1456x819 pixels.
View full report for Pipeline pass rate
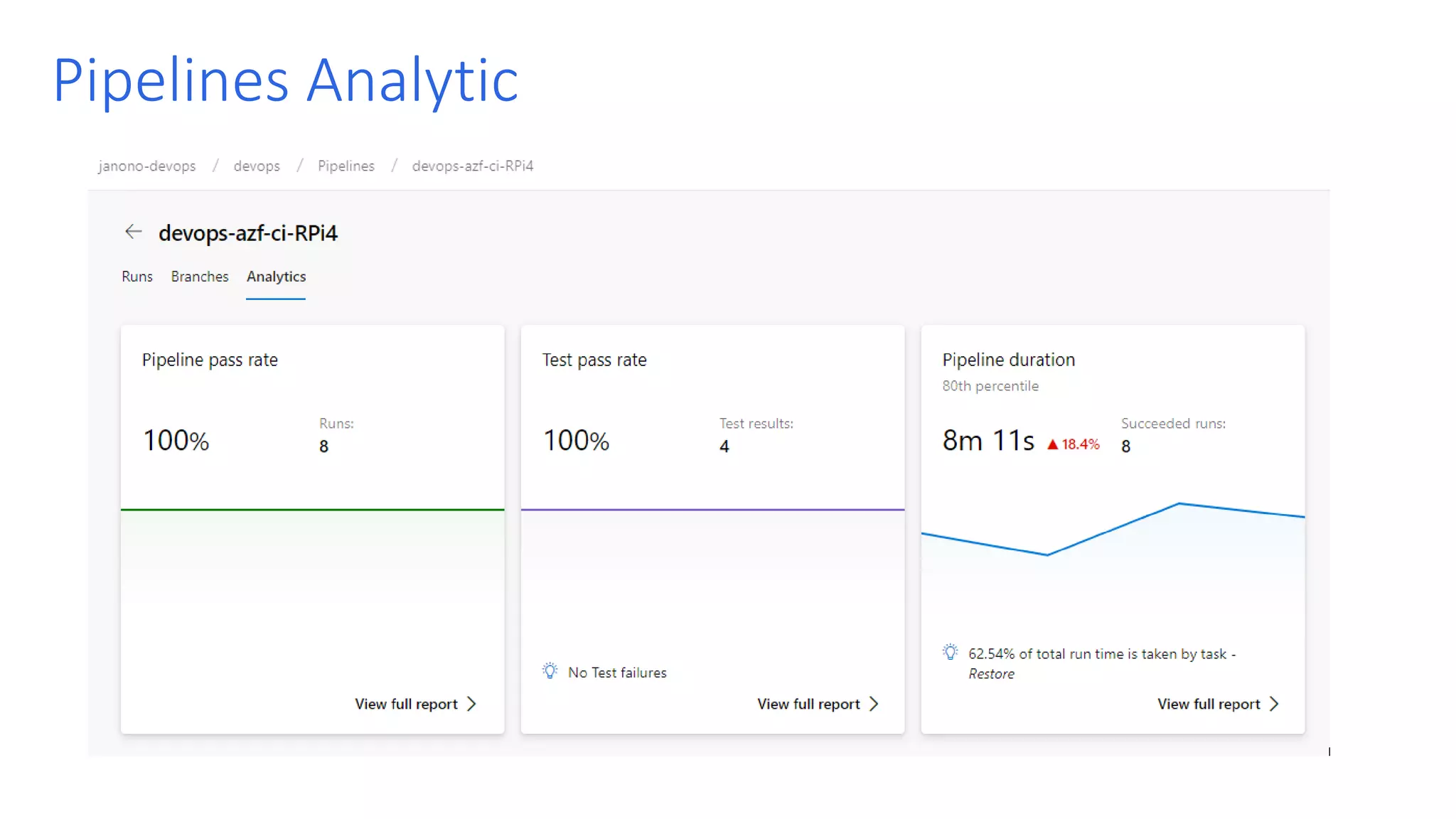point(406,704)
